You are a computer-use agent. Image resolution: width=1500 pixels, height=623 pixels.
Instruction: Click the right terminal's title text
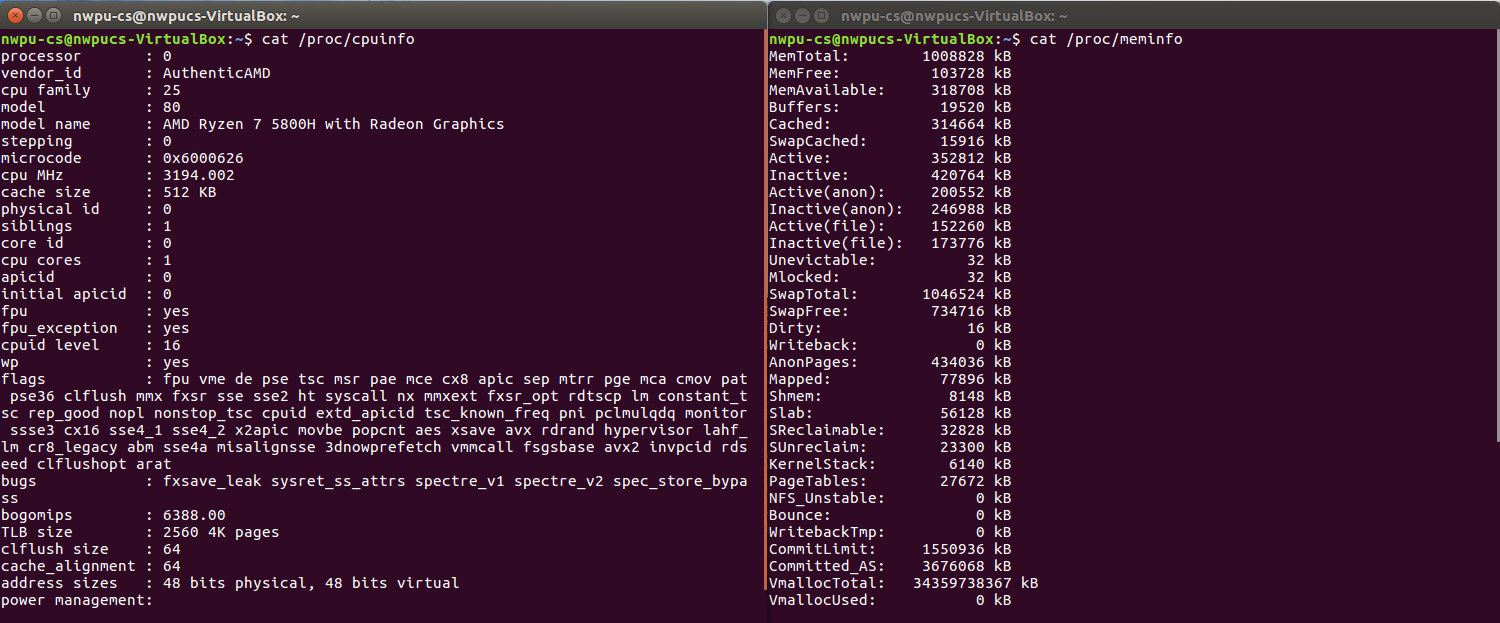[x=955, y=16]
